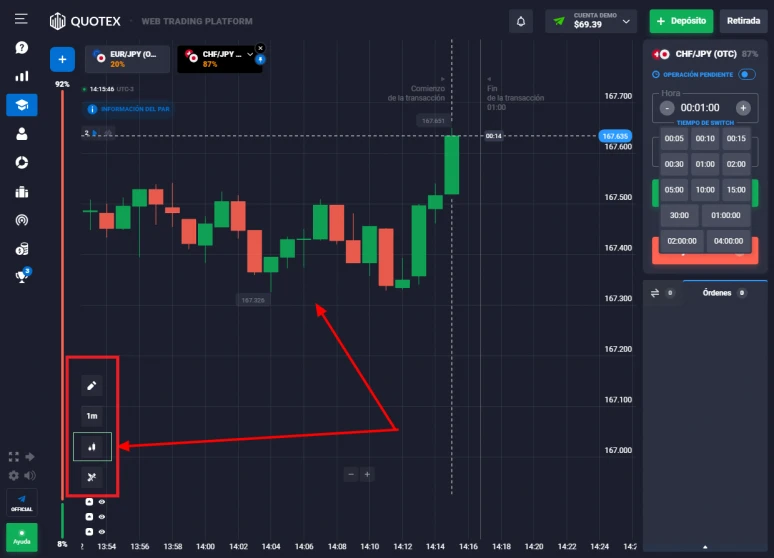
Task: Open the bar-chart trading section in sidebar
Action: point(21,76)
